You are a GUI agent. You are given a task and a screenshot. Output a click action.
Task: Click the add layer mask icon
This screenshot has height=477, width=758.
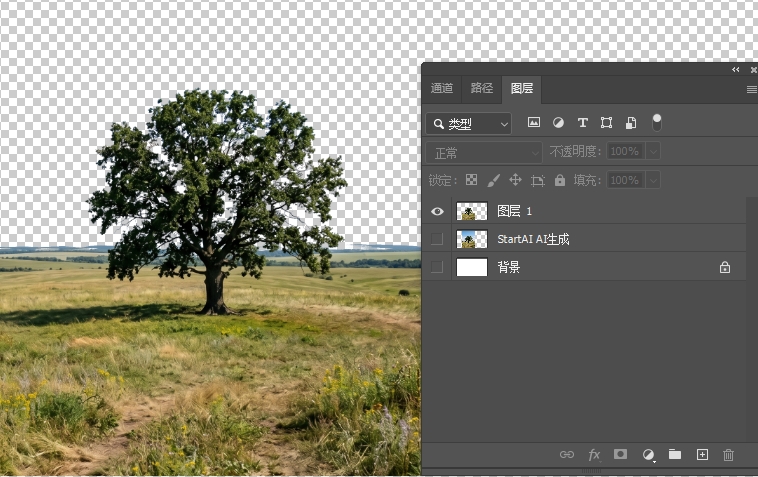pos(620,454)
